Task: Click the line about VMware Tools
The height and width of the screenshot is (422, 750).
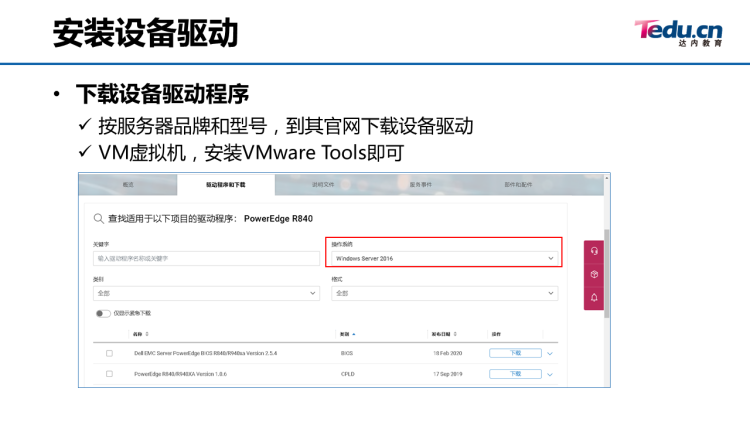Action: tap(251, 153)
